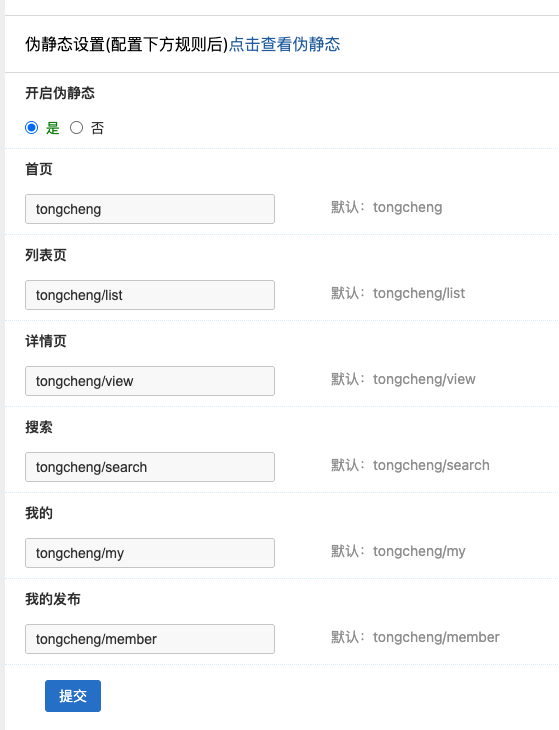Click the 默认: tongcheng/view hint text
Screen dimensions: 559x730
click(403, 379)
